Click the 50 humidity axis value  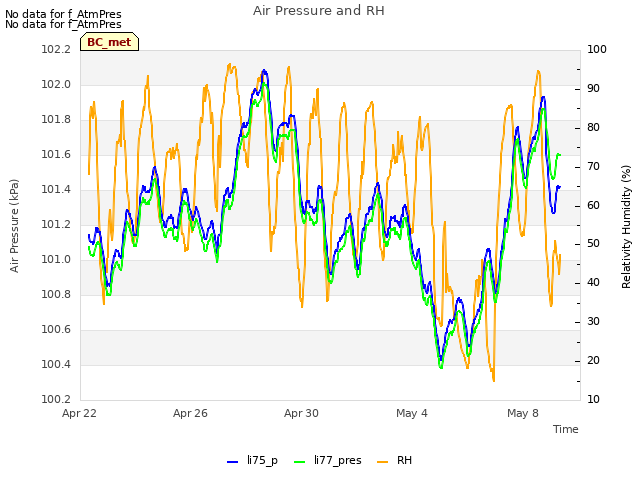click(x=593, y=244)
